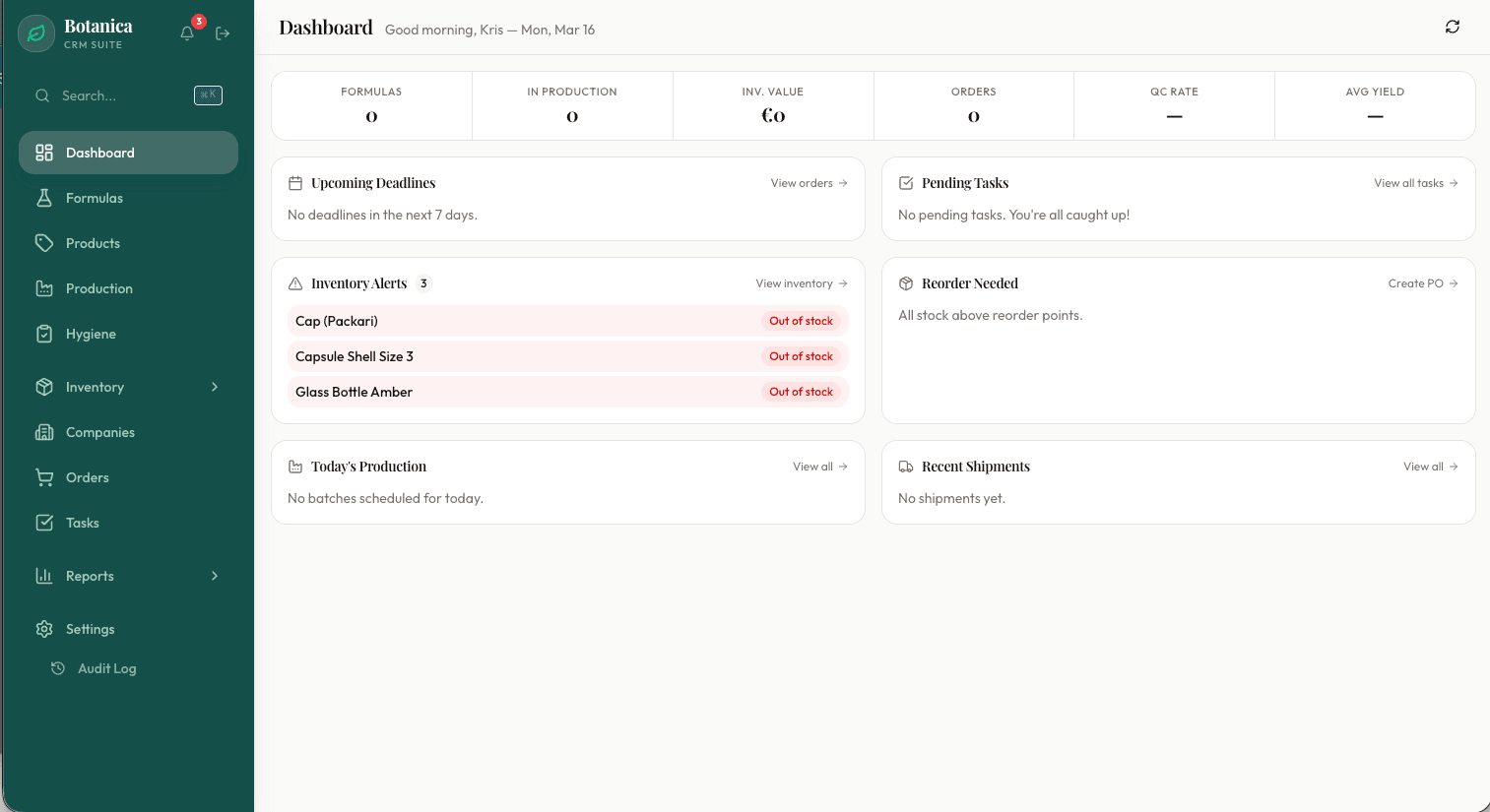Select the Formulas flask icon

point(44,198)
